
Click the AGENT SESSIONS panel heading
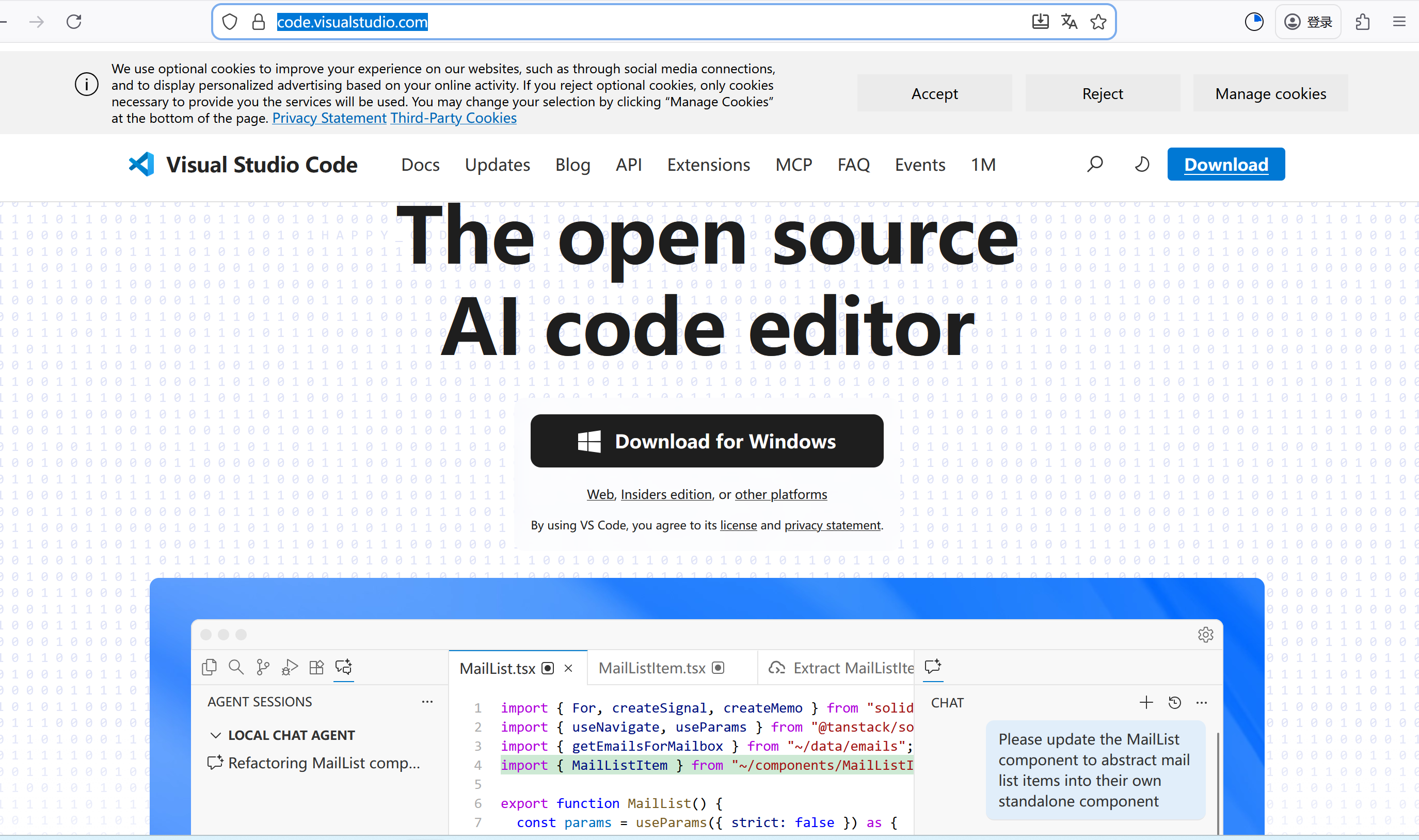(259, 702)
